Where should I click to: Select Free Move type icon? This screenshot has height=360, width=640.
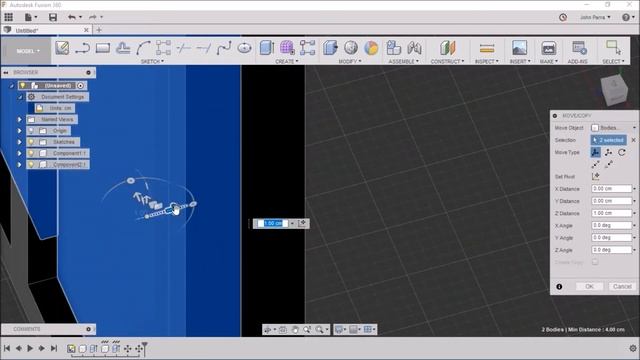[596, 152]
